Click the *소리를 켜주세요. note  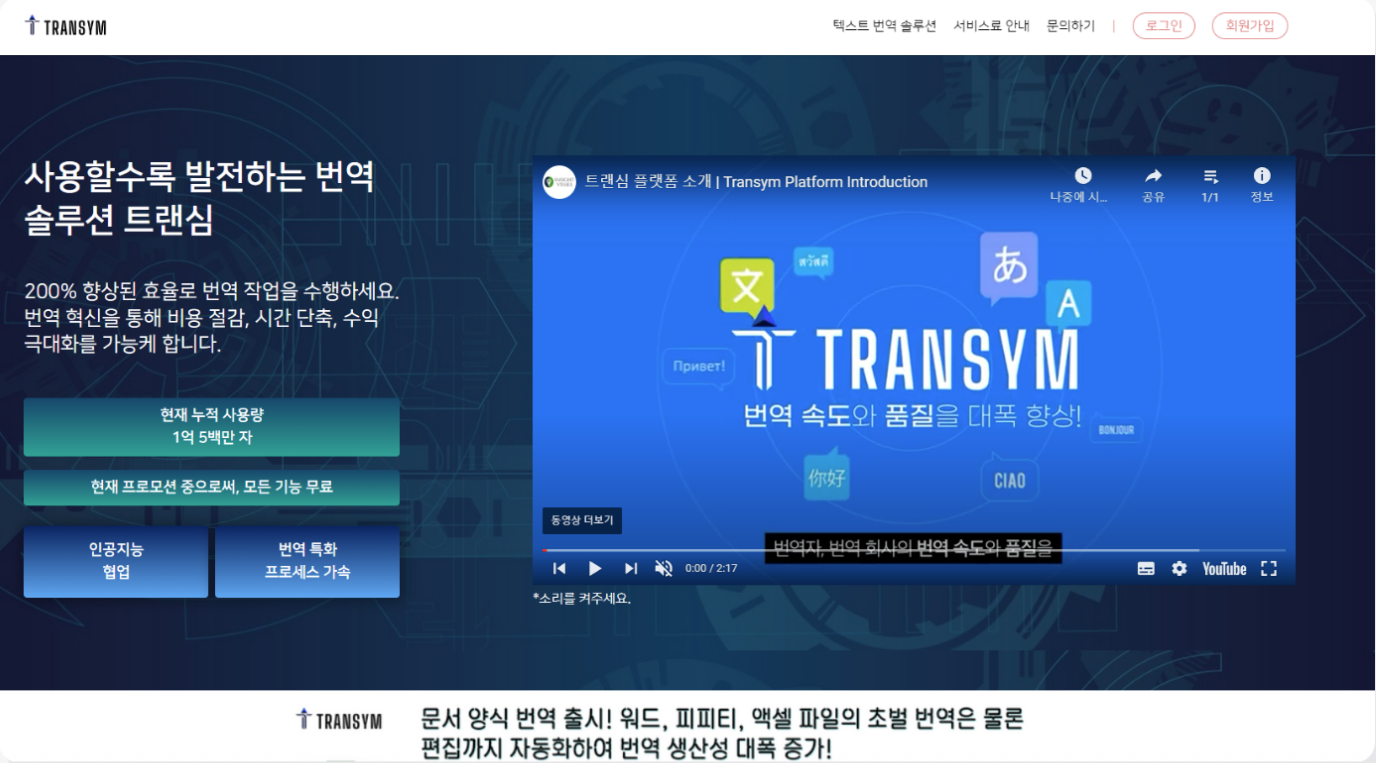(582, 599)
